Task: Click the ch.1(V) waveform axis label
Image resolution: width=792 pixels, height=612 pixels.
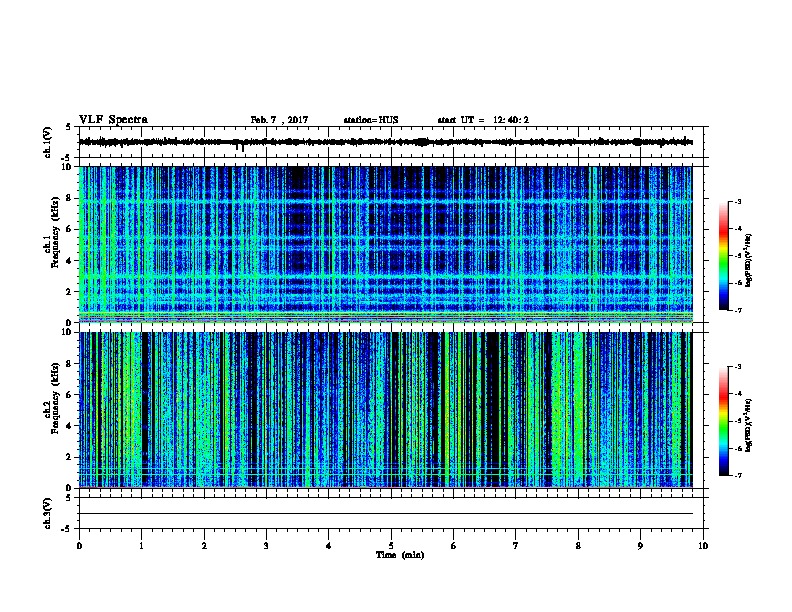Action: point(48,142)
